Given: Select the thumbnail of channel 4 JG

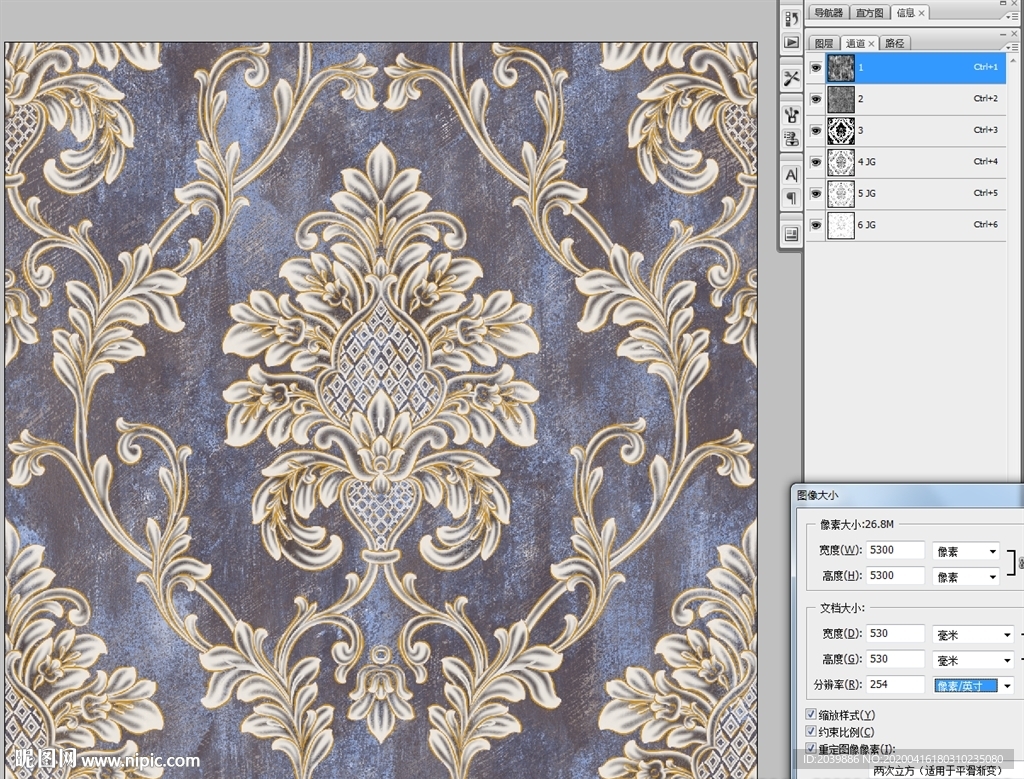Looking at the screenshot, I should [x=840, y=162].
